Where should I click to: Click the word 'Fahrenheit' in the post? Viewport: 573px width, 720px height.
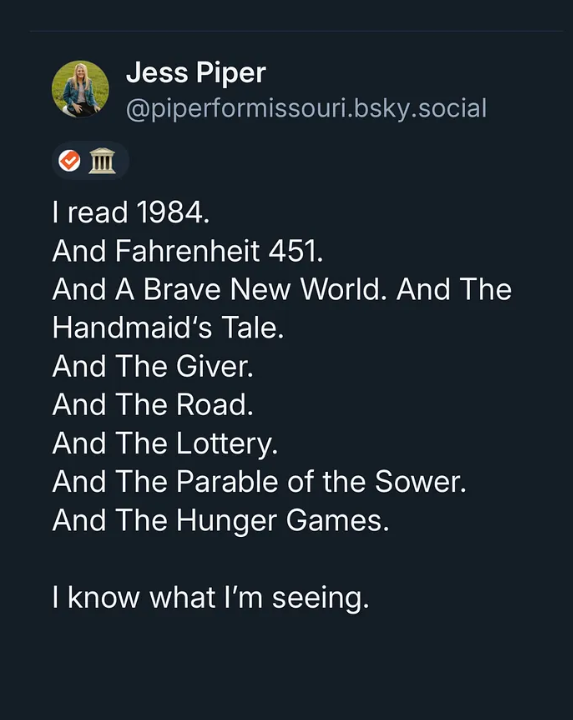[x=187, y=251]
